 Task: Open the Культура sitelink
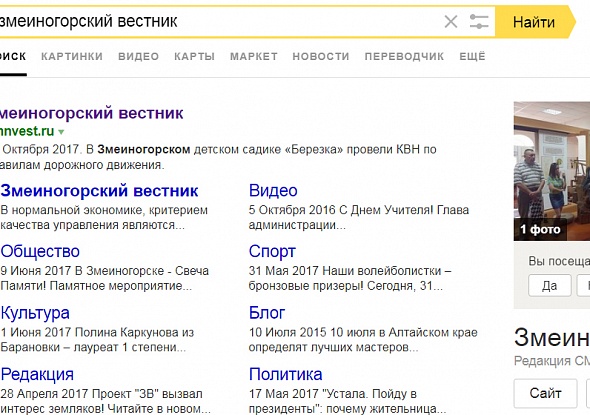coord(35,313)
